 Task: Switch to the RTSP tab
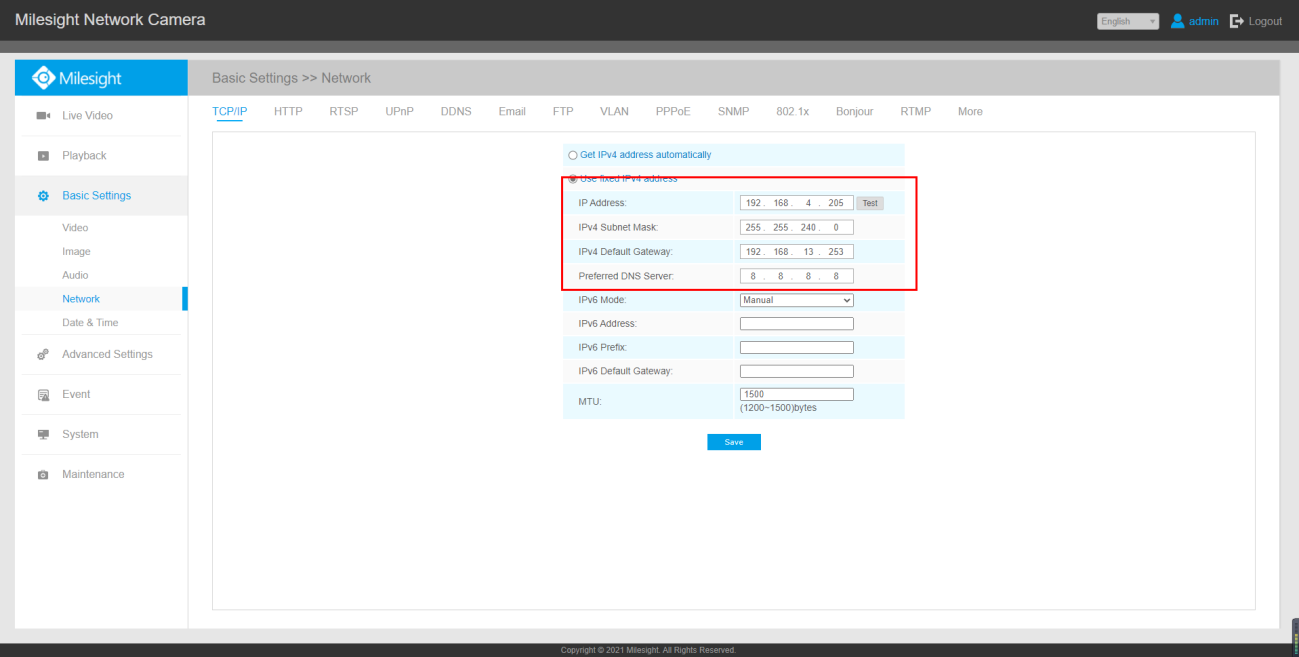click(344, 112)
